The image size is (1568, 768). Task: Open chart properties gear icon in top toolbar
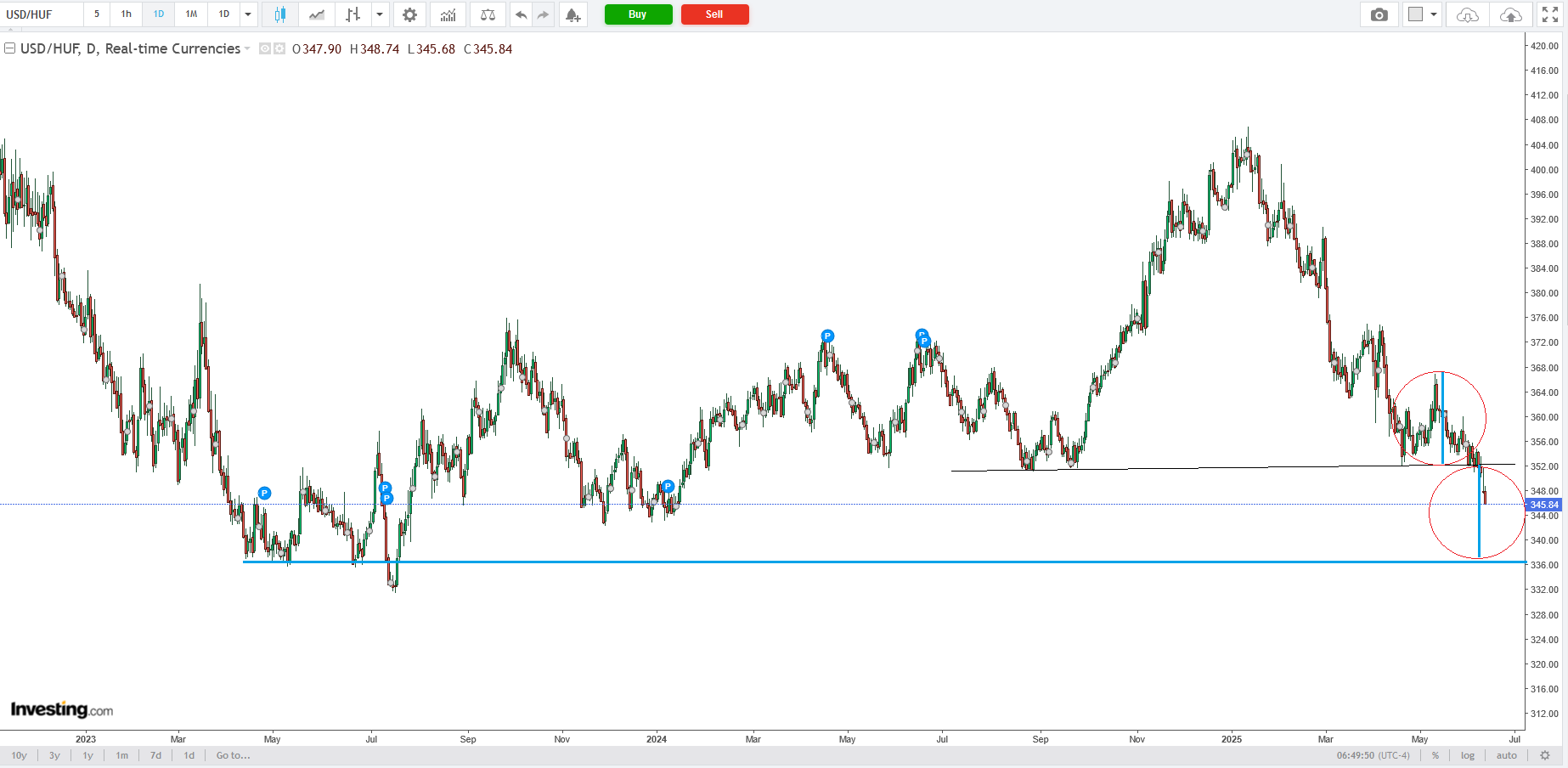click(x=409, y=14)
